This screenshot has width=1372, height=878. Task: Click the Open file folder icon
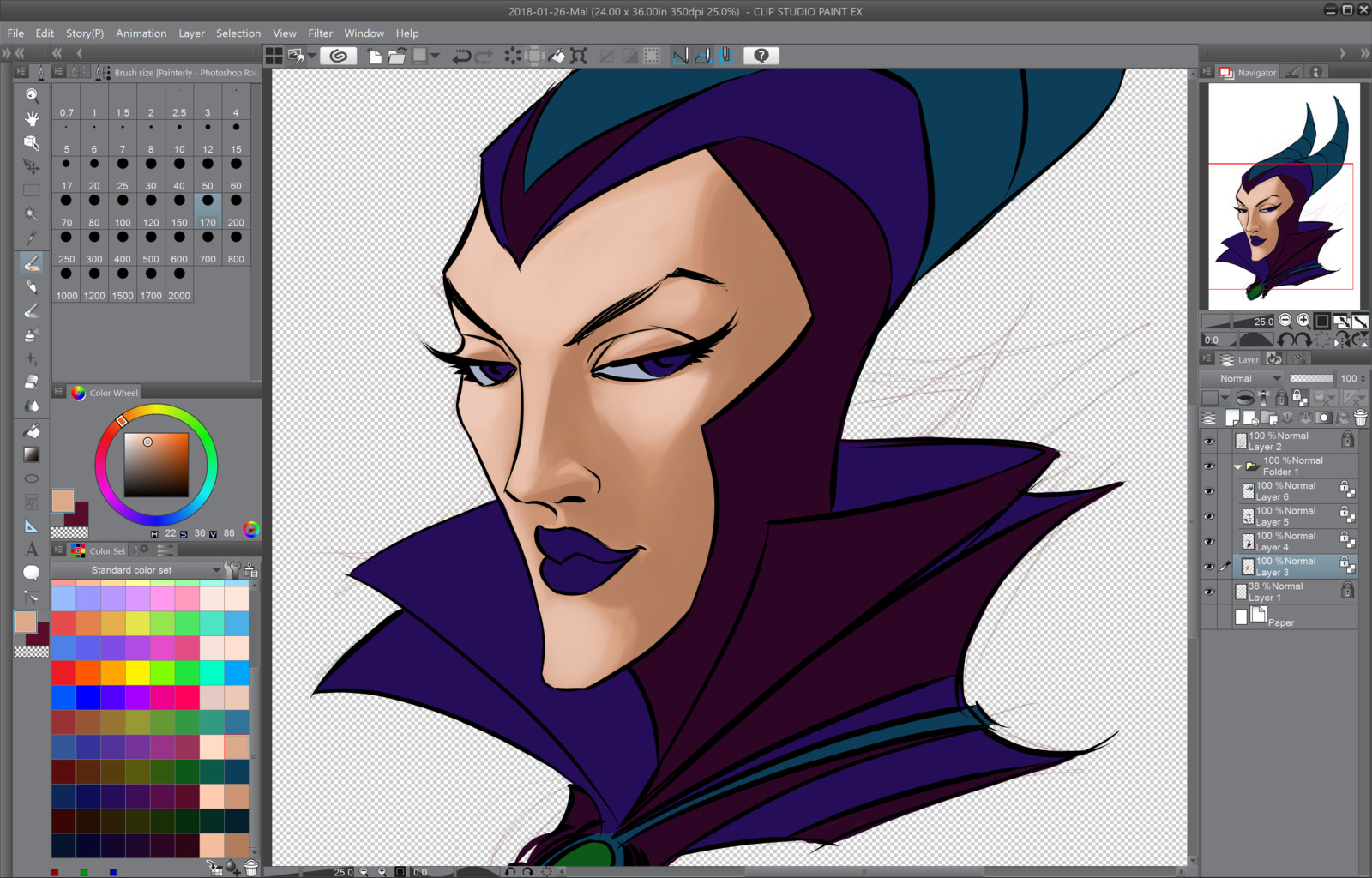396,56
